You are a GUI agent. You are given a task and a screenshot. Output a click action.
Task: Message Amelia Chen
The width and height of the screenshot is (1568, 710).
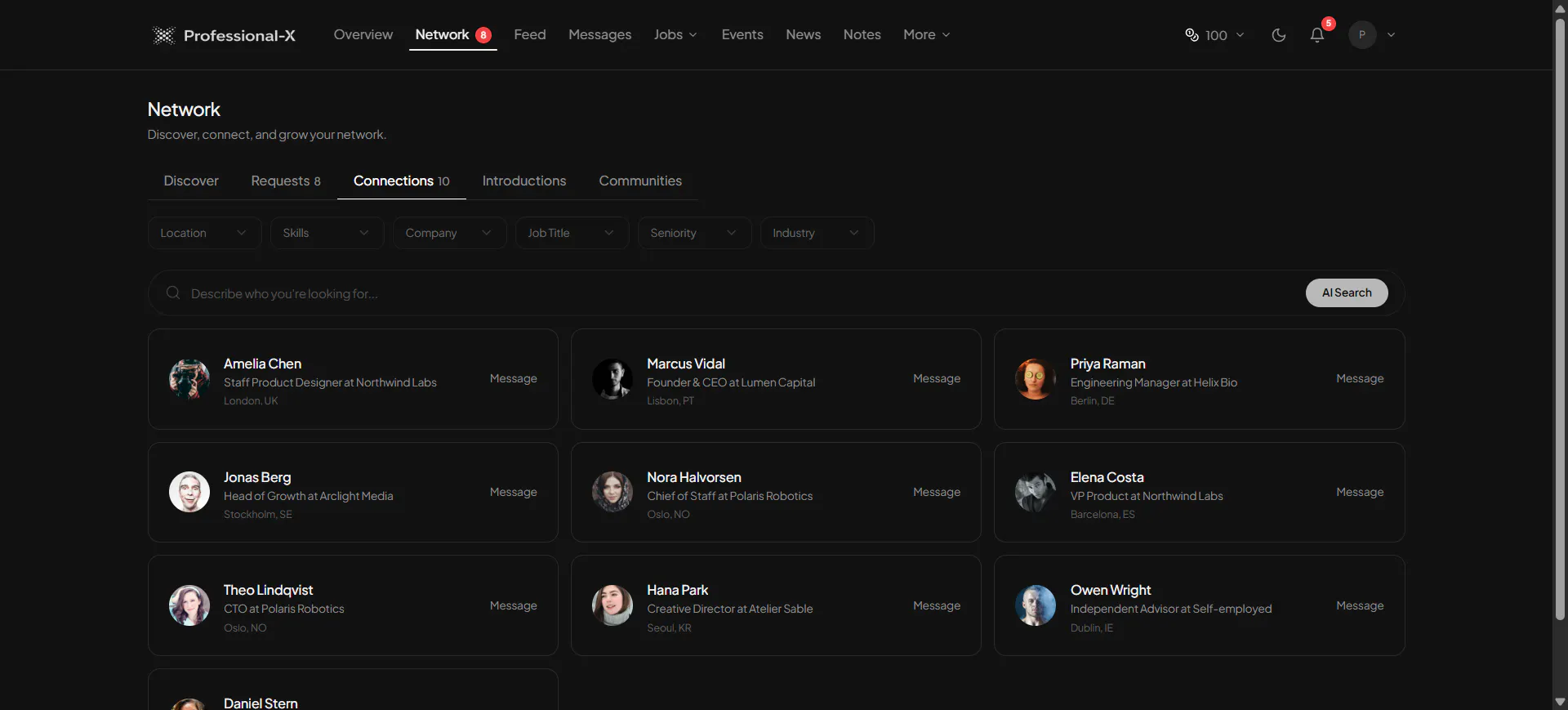click(x=514, y=378)
